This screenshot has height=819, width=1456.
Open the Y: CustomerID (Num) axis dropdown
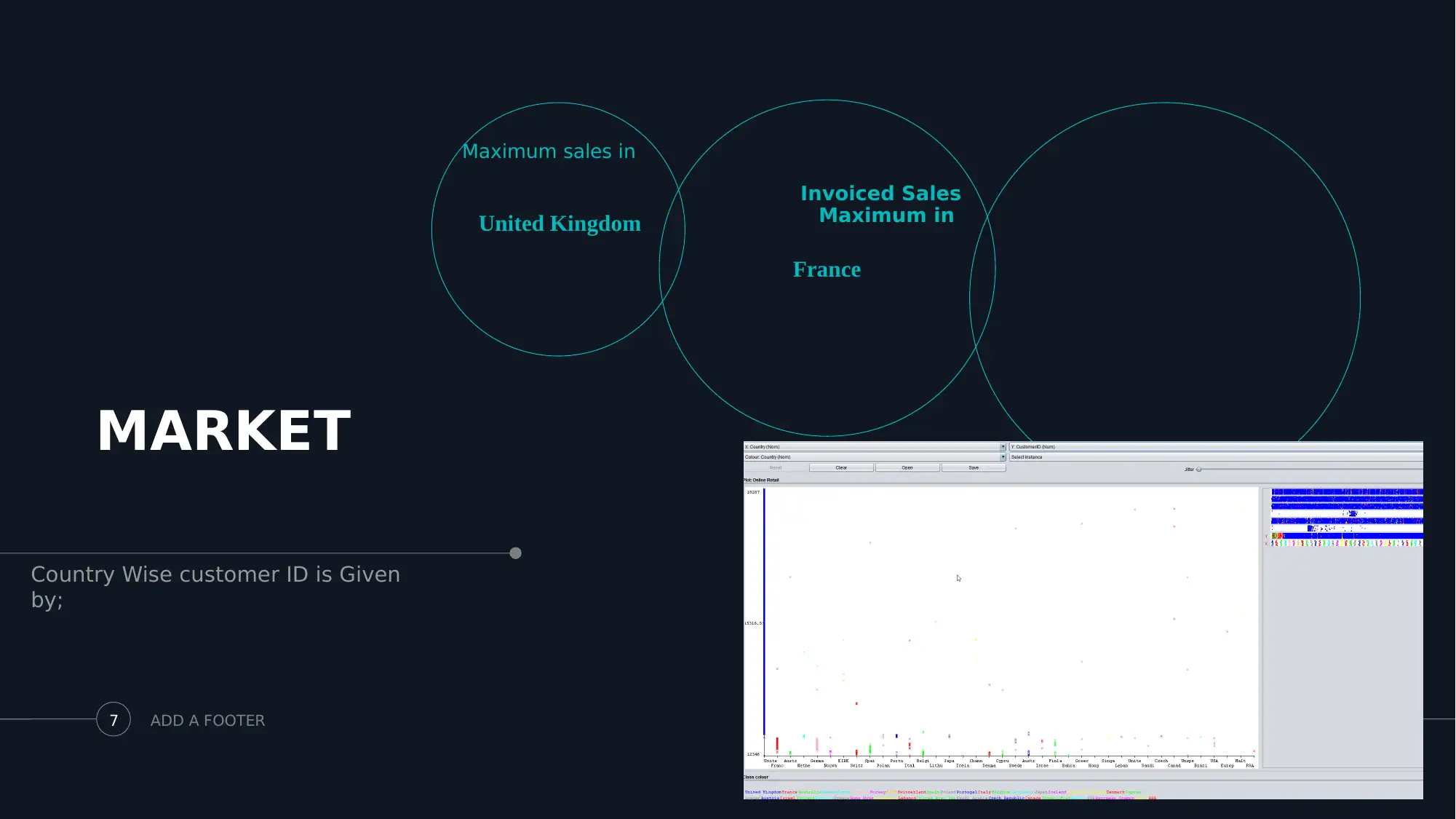click(1216, 447)
